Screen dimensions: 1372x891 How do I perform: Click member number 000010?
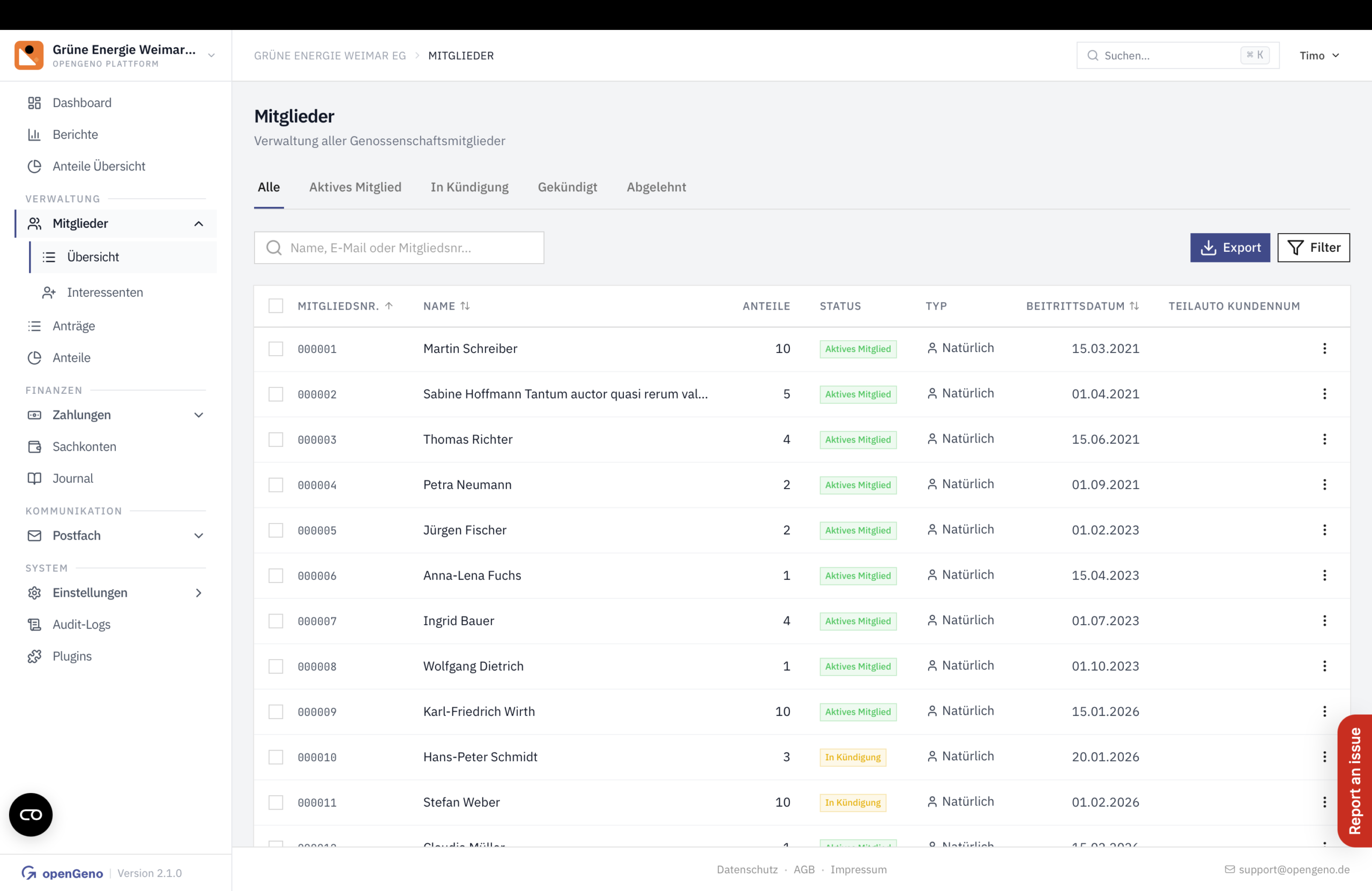coord(317,757)
